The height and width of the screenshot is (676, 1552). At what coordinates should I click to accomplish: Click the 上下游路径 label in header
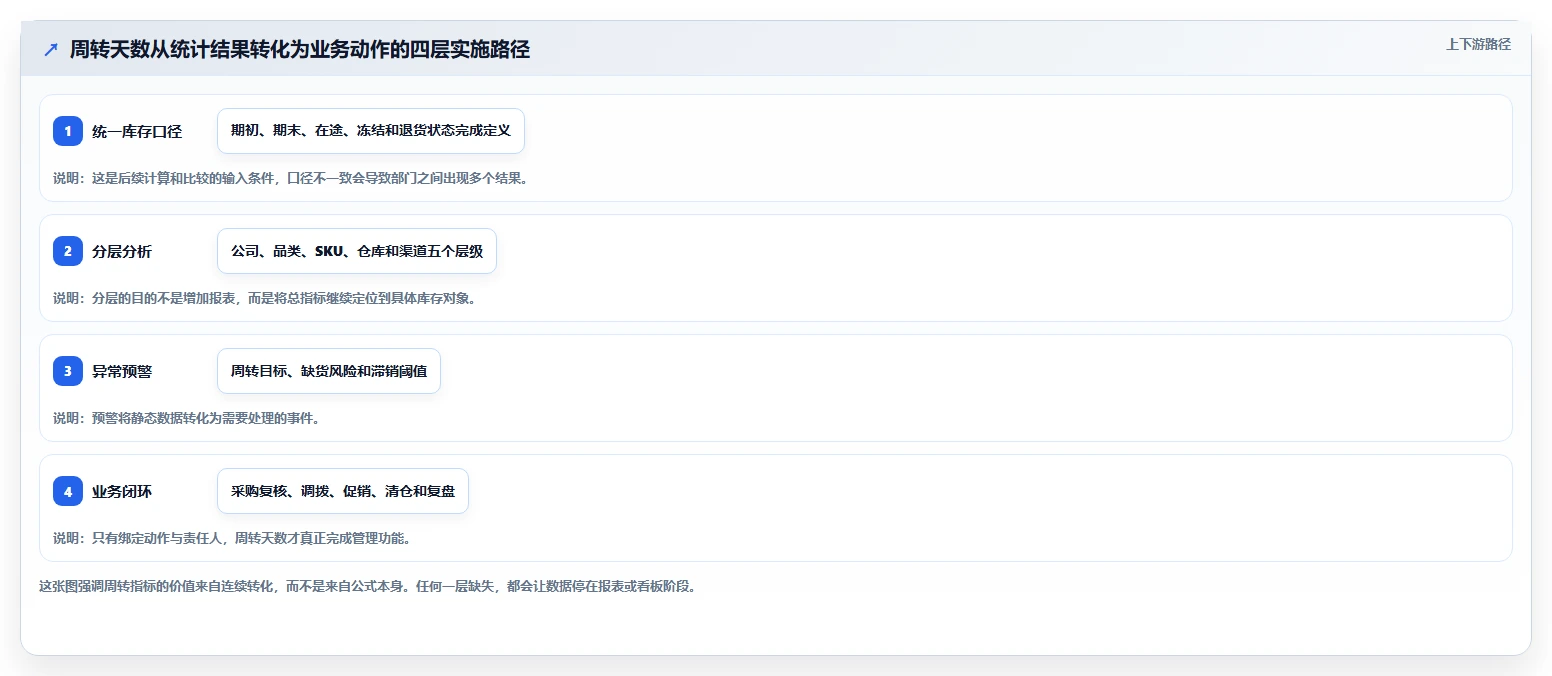[1478, 44]
